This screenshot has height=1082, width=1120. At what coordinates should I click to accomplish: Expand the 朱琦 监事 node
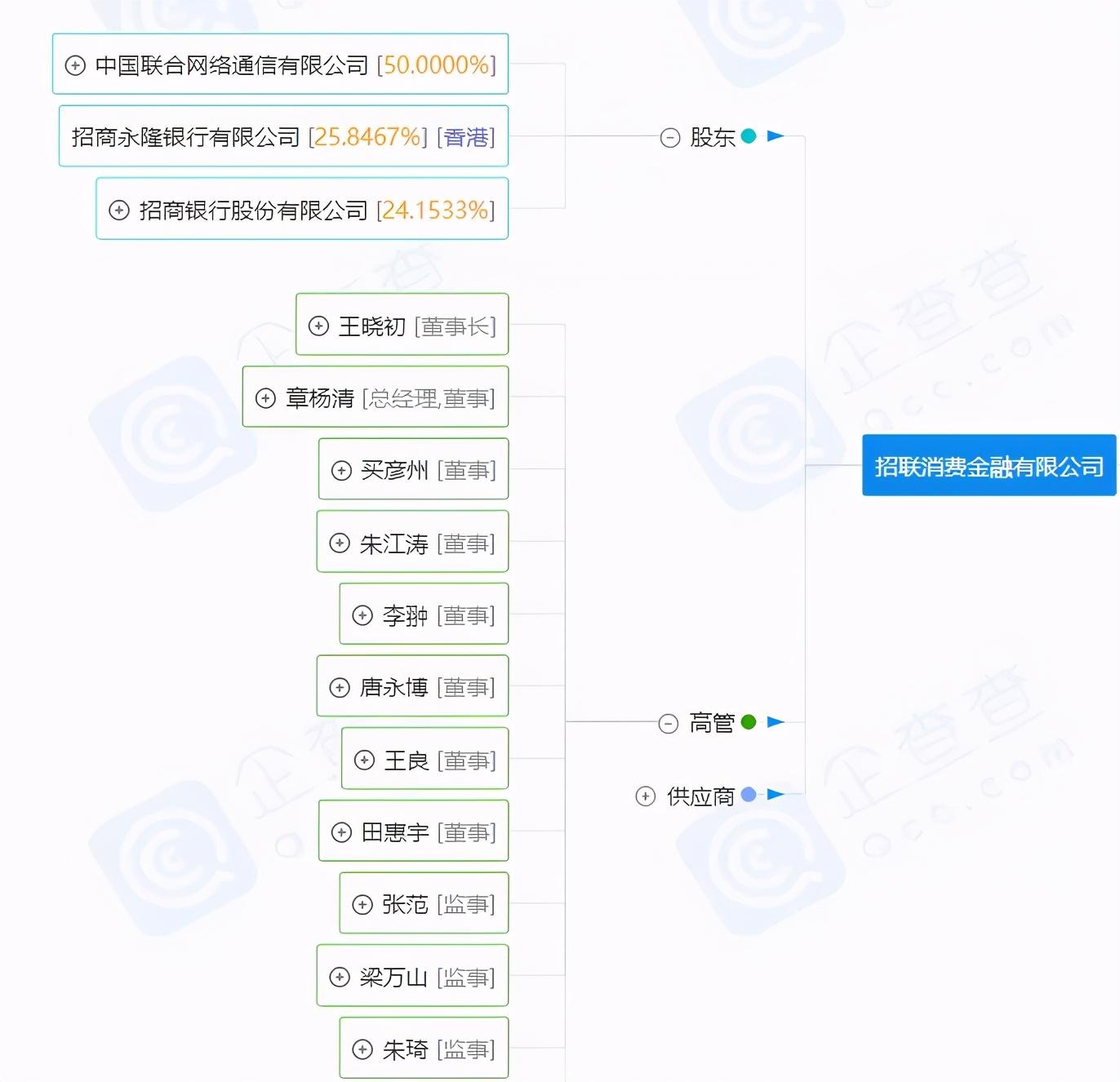pyautogui.click(x=362, y=1049)
